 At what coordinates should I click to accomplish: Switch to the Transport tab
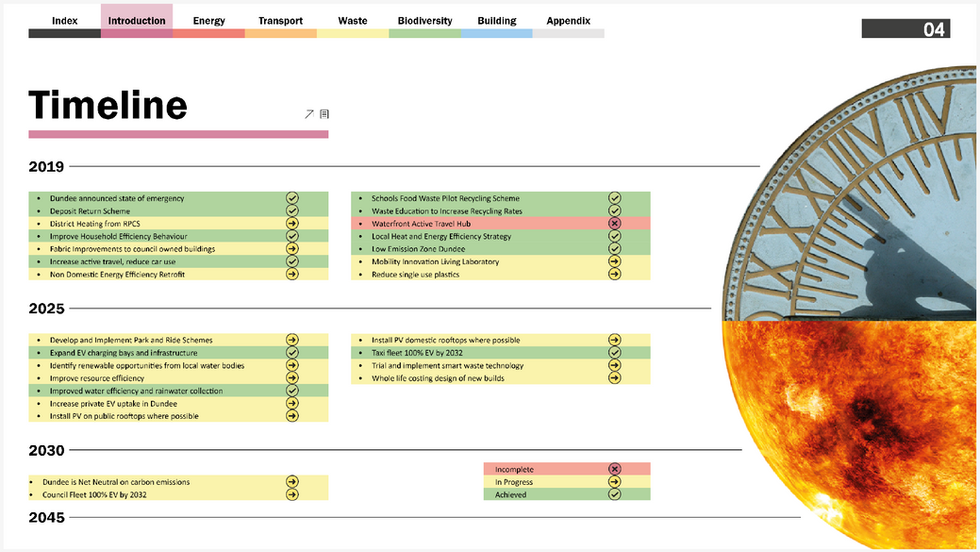click(281, 21)
